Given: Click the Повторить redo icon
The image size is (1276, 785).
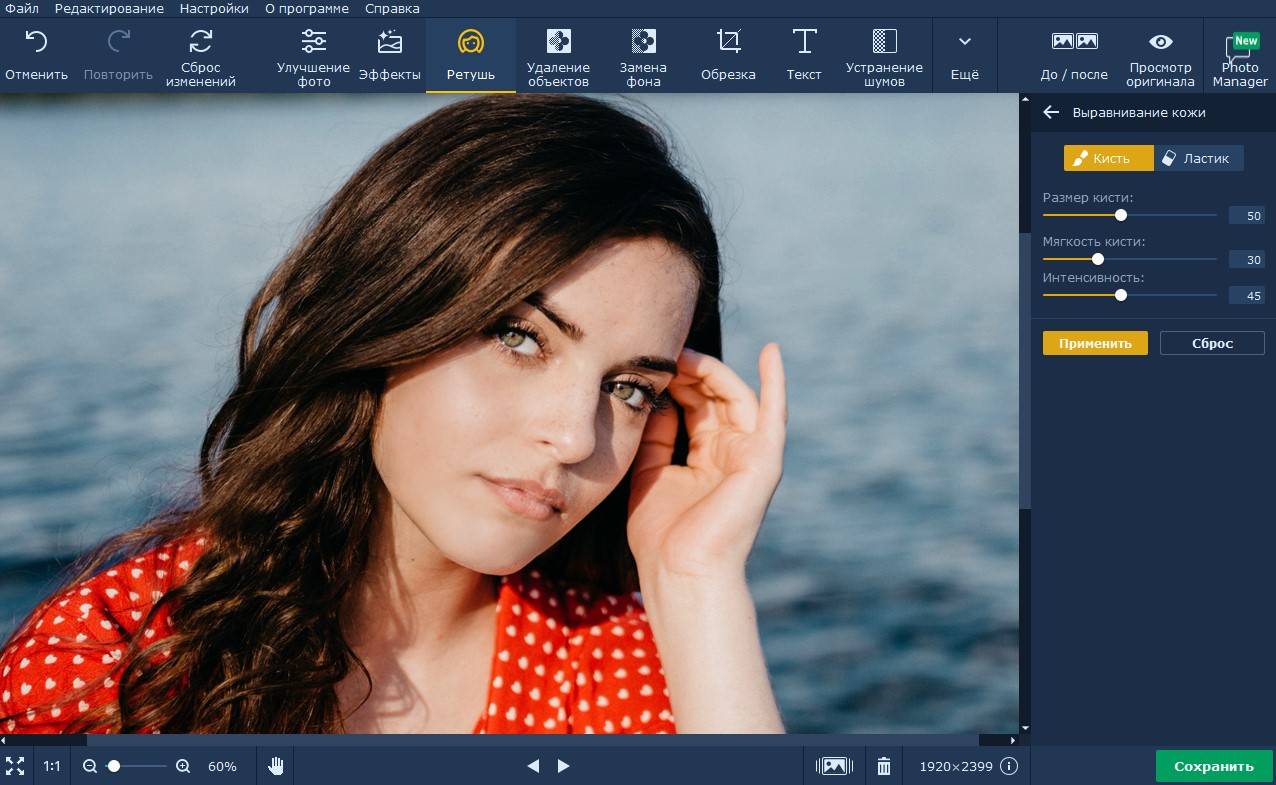Looking at the screenshot, I should pyautogui.click(x=118, y=42).
